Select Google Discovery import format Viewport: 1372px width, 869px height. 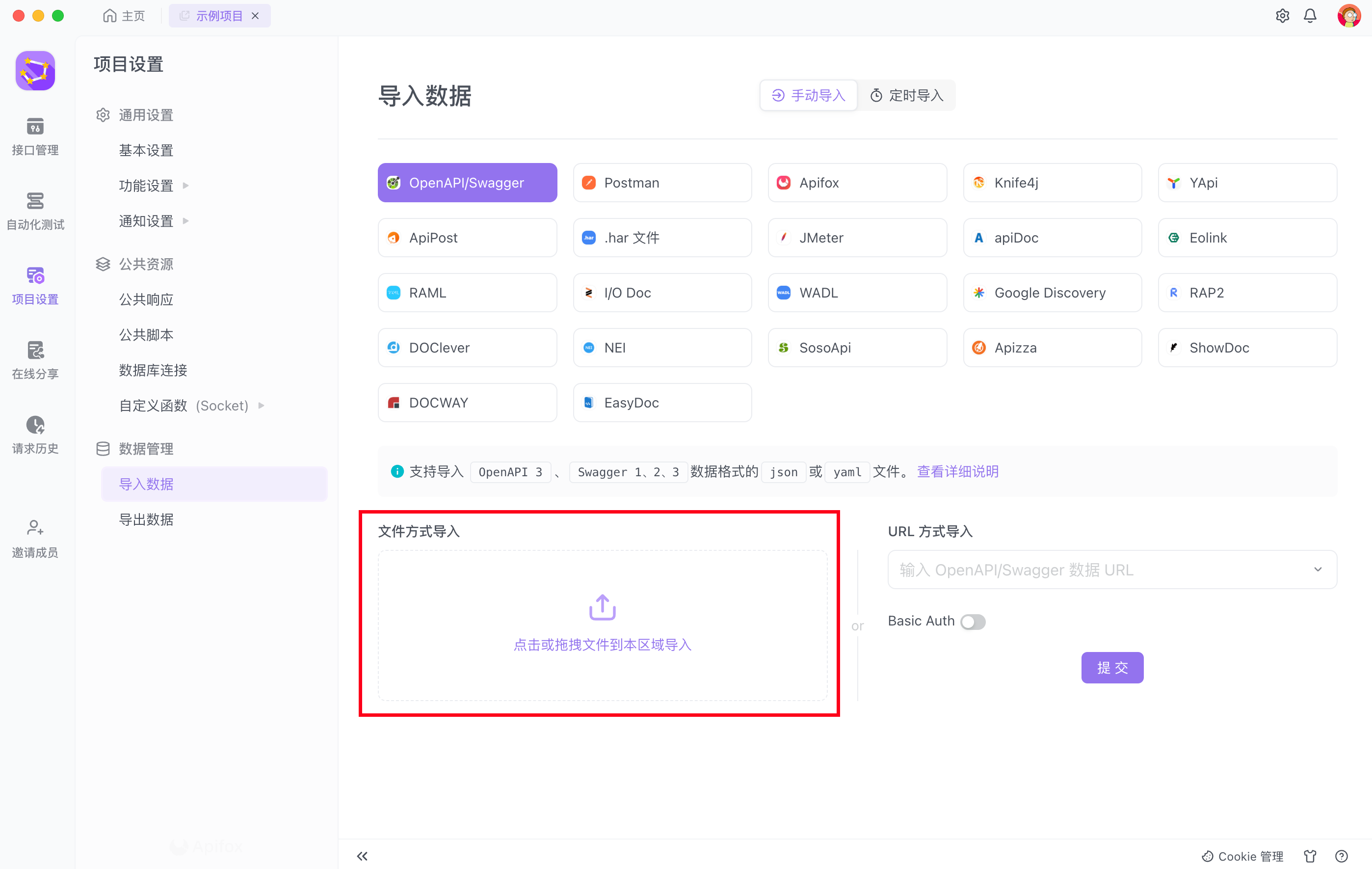coord(1052,293)
